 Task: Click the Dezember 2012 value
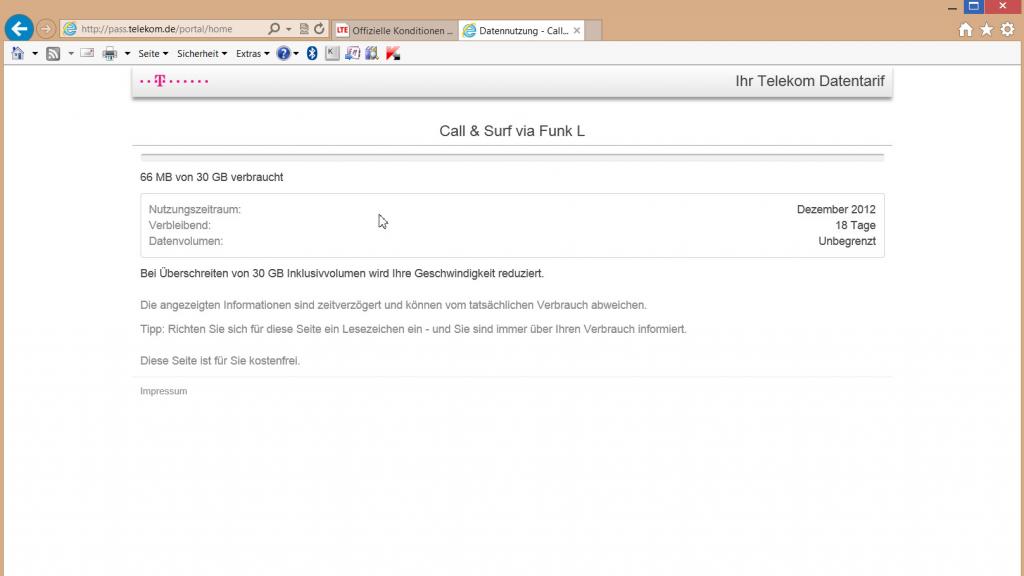click(836, 210)
